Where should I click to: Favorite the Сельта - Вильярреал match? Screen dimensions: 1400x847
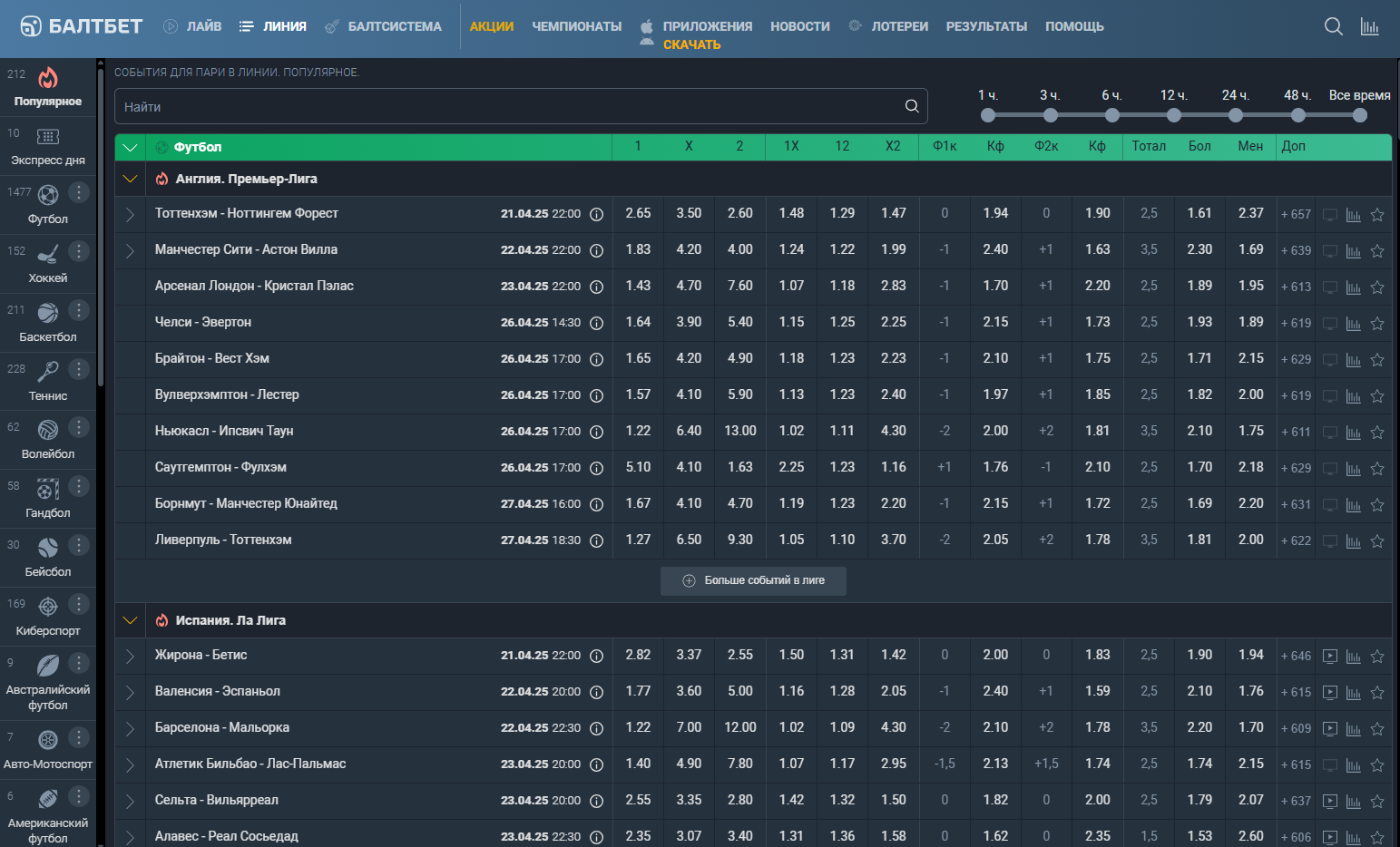coord(1377,802)
